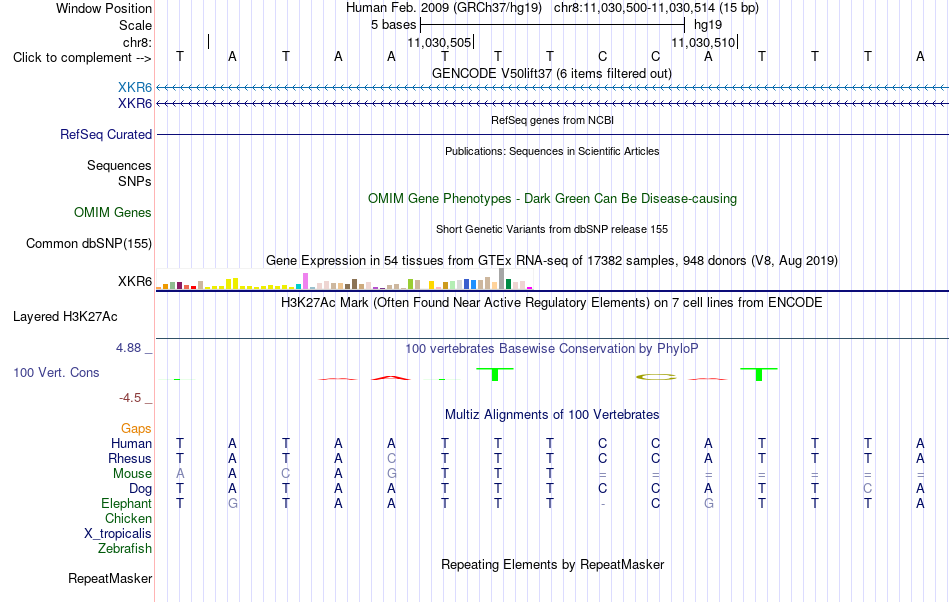Image resolution: width=950 pixels, height=602 pixels.
Task: Select the Rhesus alignment row label
Action: pyautogui.click(x=130, y=458)
